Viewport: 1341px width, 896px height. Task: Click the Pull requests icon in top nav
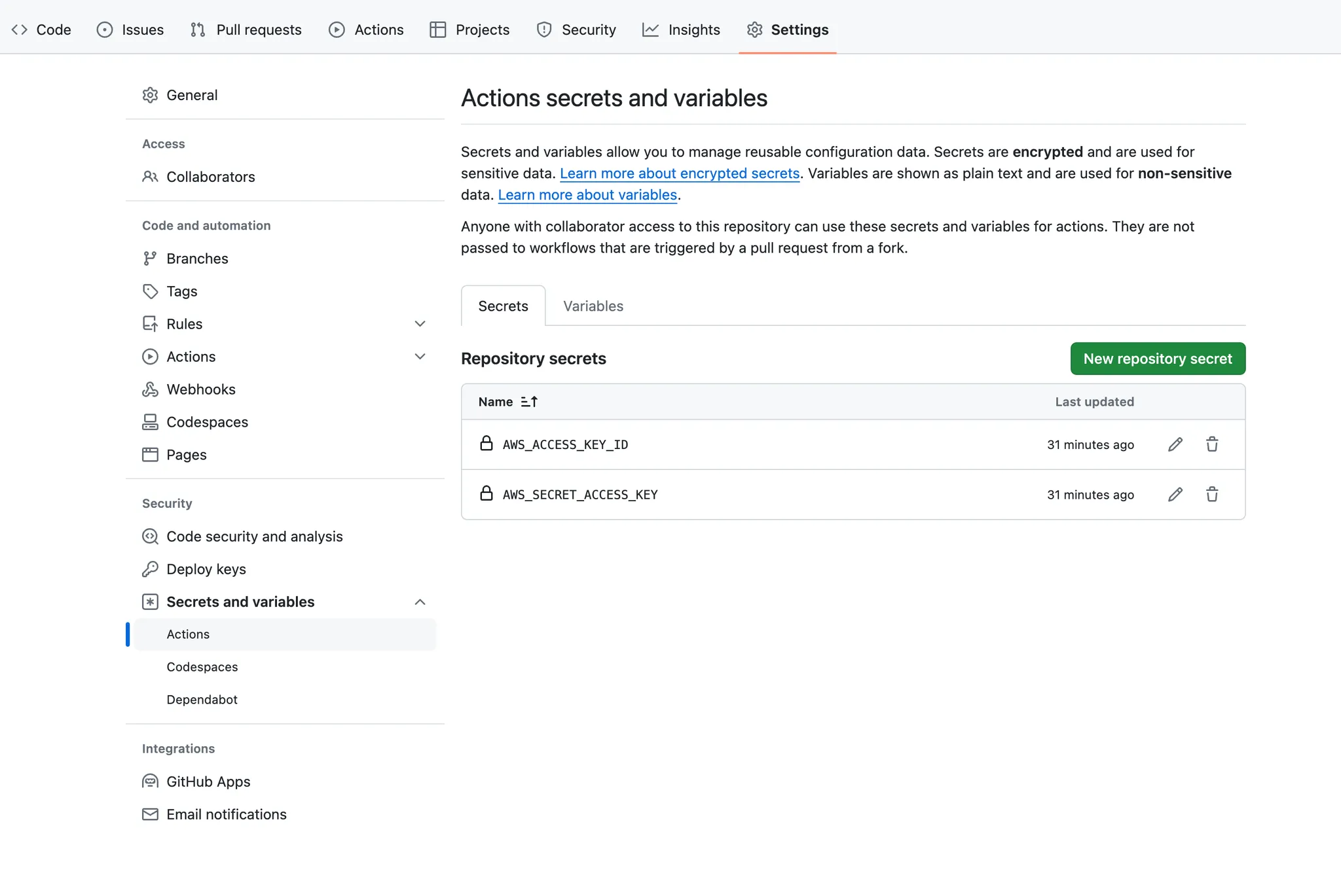pyautogui.click(x=198, y=29)
